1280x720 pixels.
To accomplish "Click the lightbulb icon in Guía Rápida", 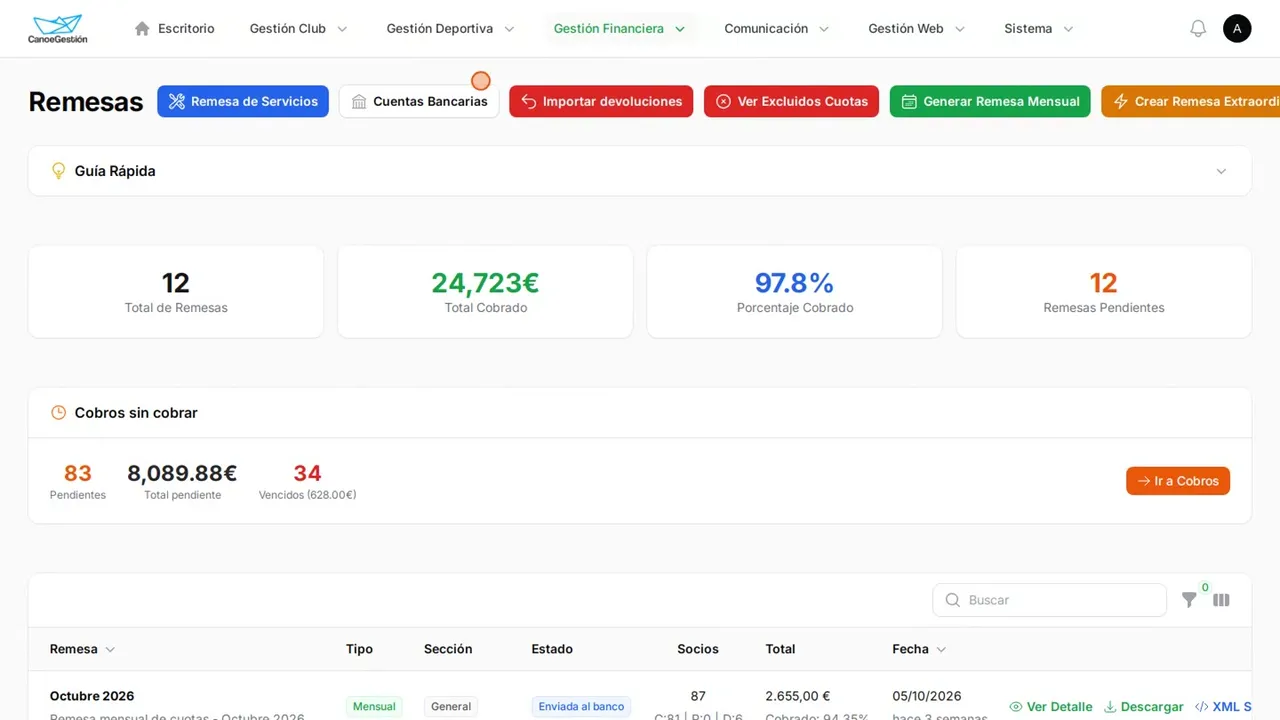I will [x=58, y=171].
